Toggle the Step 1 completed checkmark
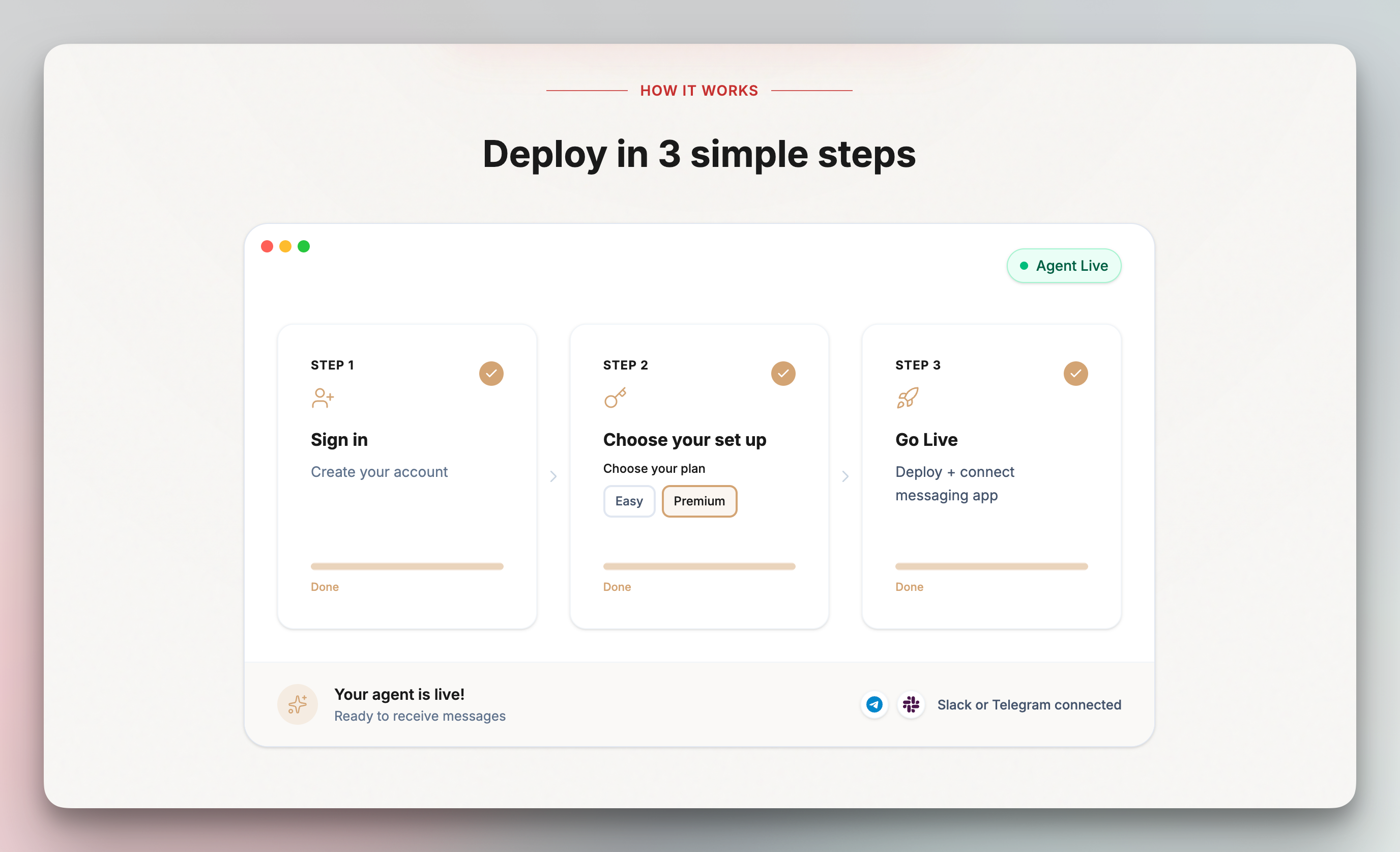Viewport: 1400px width, 852px height. 491,374
